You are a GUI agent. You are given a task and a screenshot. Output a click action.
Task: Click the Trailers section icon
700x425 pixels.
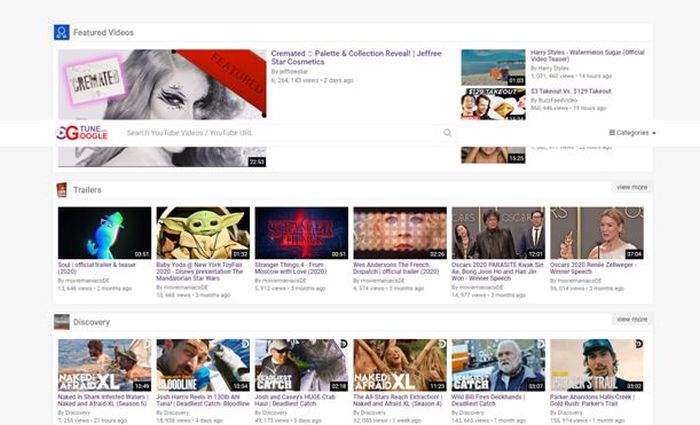61,189
